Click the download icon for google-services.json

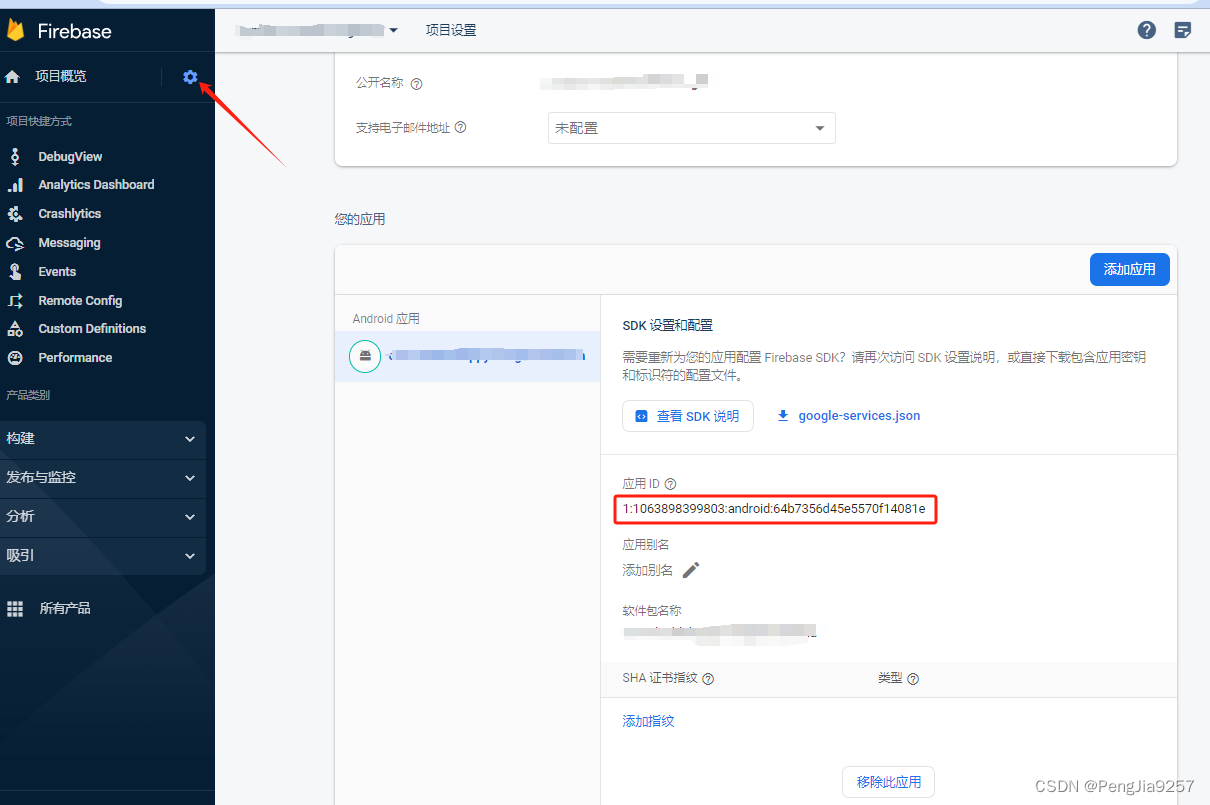(x=784, y=416)
